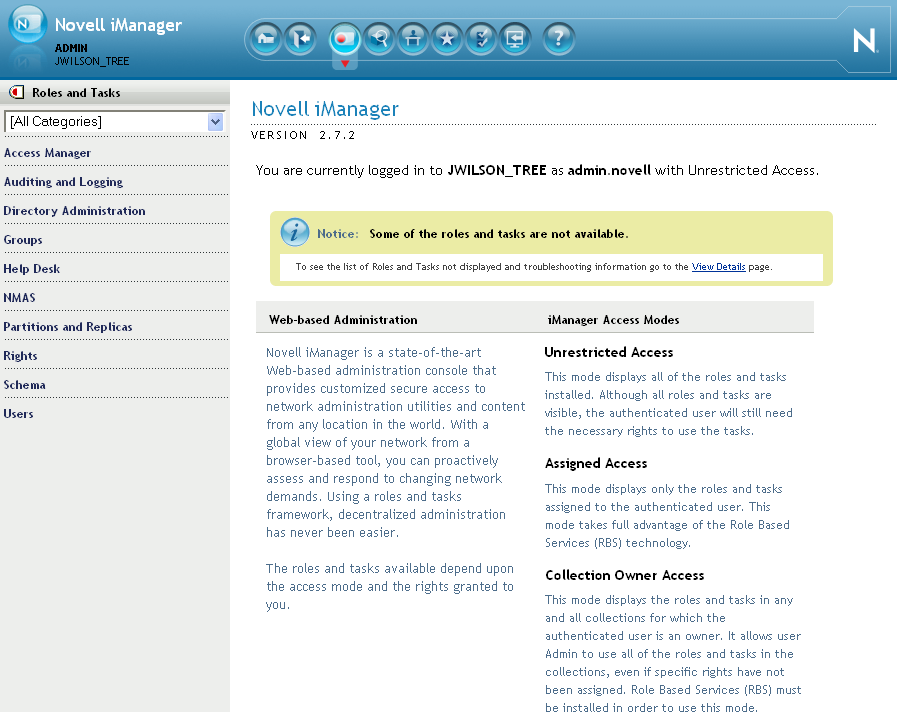Click the Novell iManager globe logo

(27, 24)
